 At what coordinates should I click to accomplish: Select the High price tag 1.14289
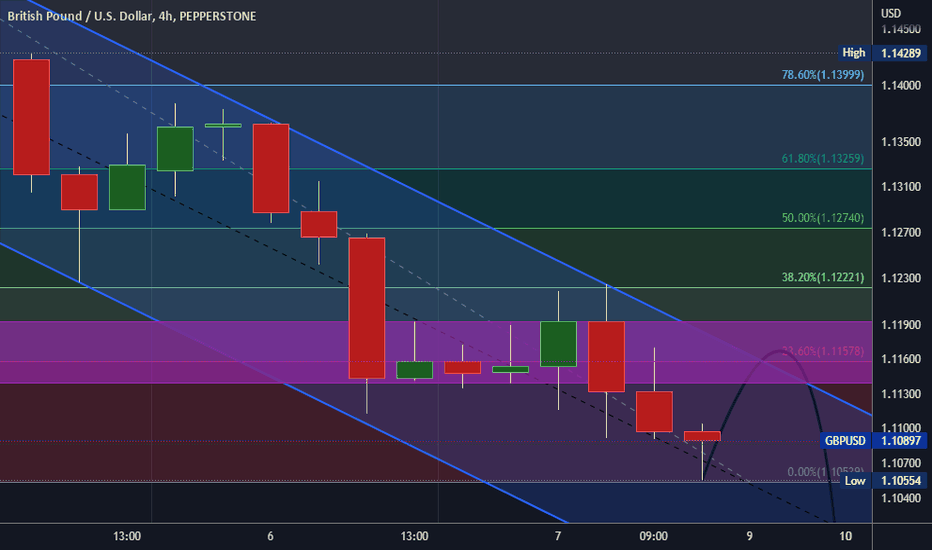[900, 53]
